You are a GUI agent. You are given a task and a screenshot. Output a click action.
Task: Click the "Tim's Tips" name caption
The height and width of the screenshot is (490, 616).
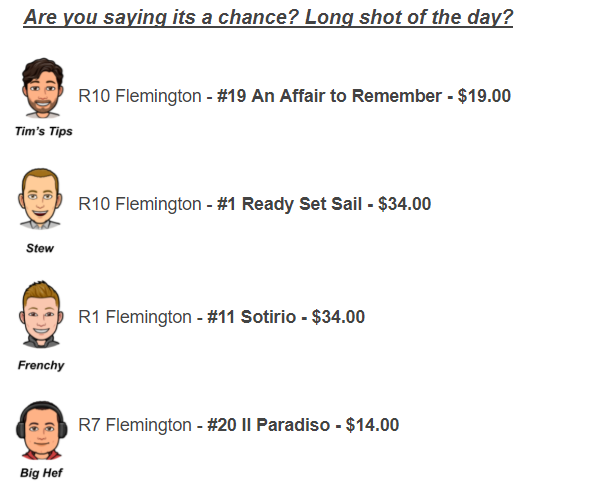point(44,131)
